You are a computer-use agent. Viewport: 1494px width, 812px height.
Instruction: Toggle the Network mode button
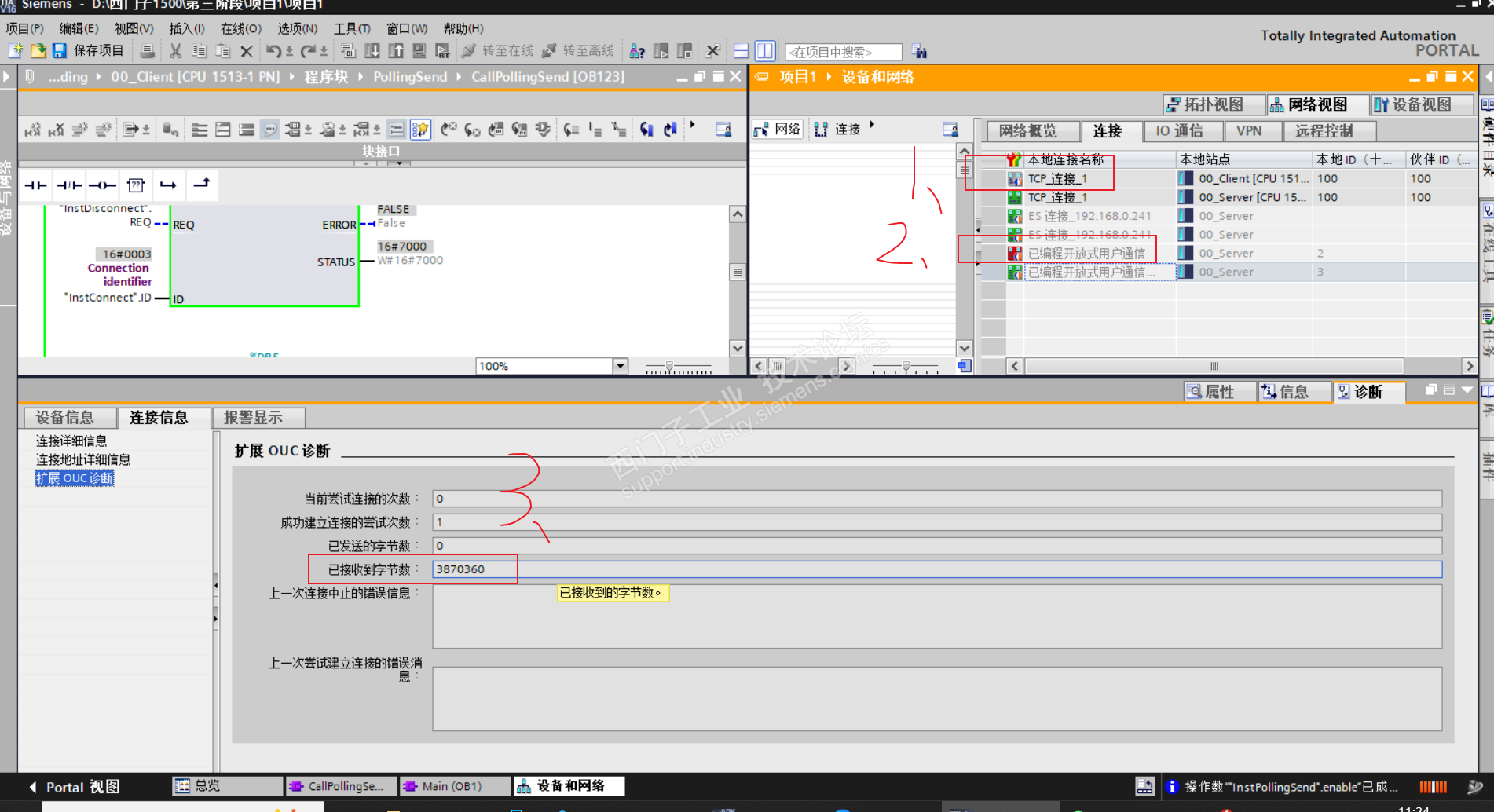(777, 129)
